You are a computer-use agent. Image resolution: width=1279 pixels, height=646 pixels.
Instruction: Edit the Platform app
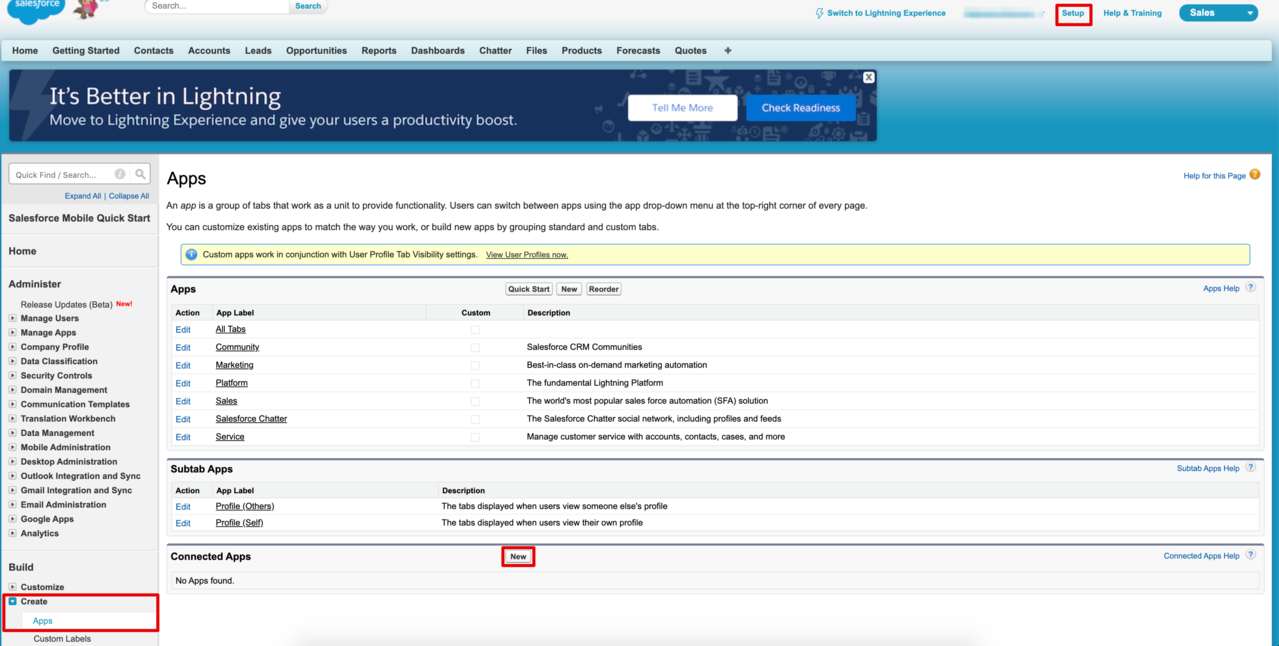pos(183,384)
